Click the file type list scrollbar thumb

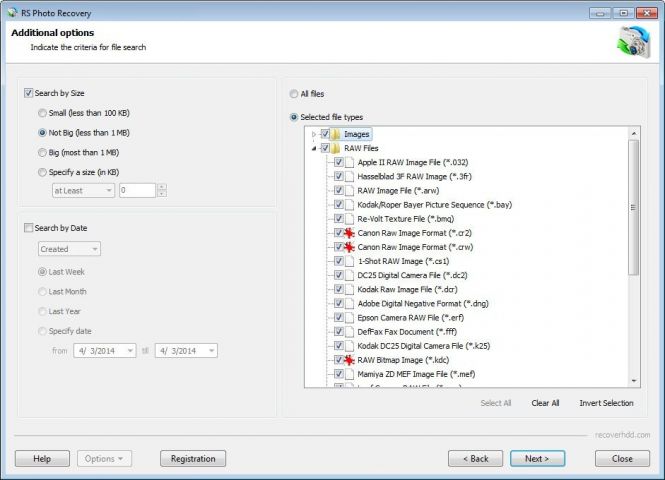click(634, 207)
